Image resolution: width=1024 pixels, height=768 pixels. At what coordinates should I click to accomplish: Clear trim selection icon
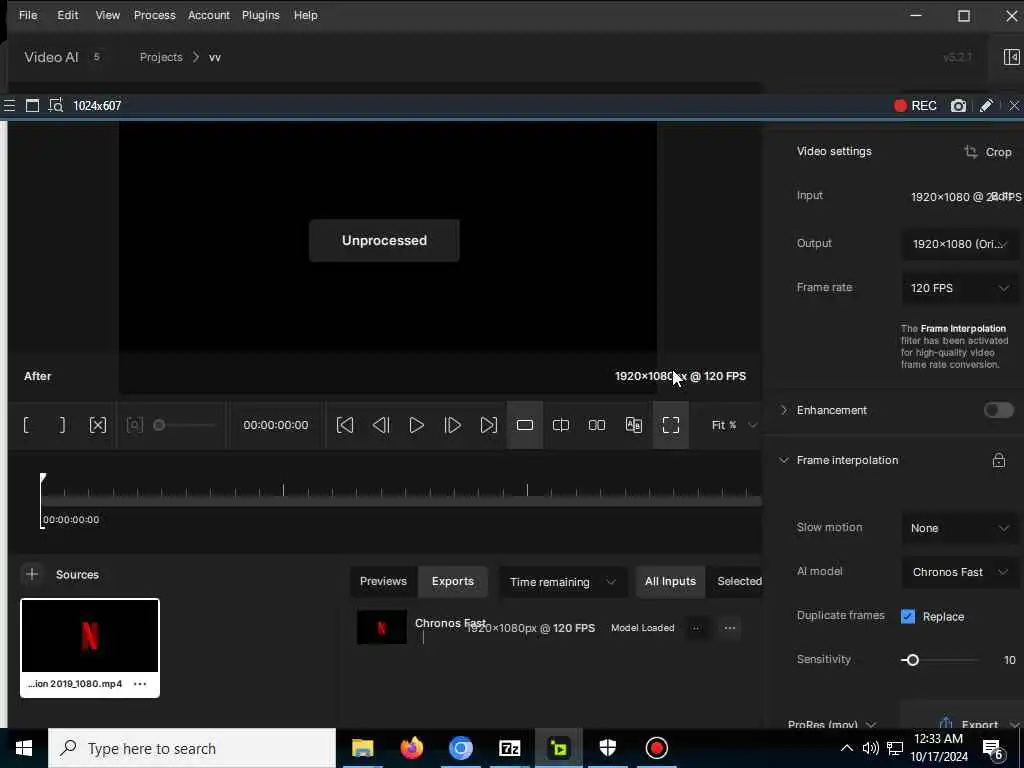98,425
